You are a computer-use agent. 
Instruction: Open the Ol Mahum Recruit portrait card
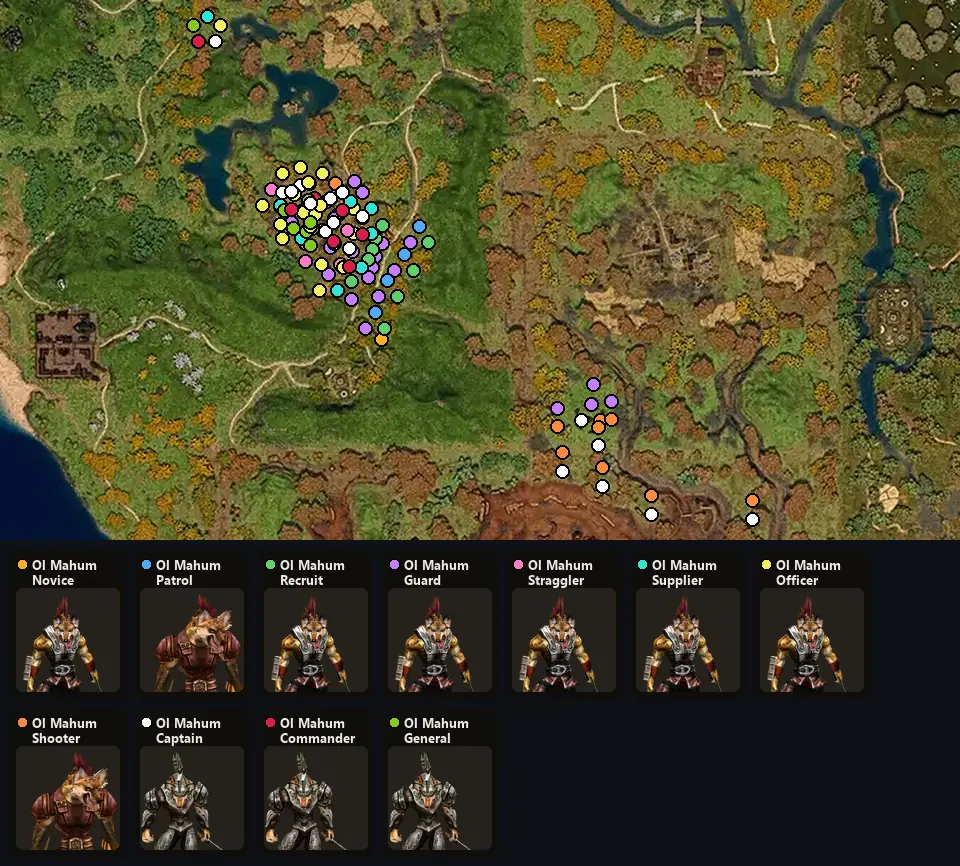click(316, 640)
